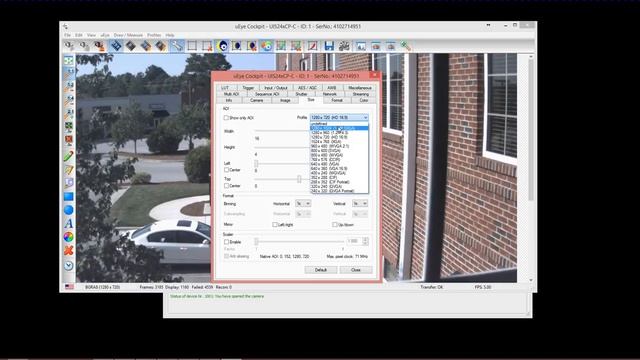640x360 pixels.
Task: Choose 800 x 600 (SVGA) profile
Action: [x=339, y=151]
